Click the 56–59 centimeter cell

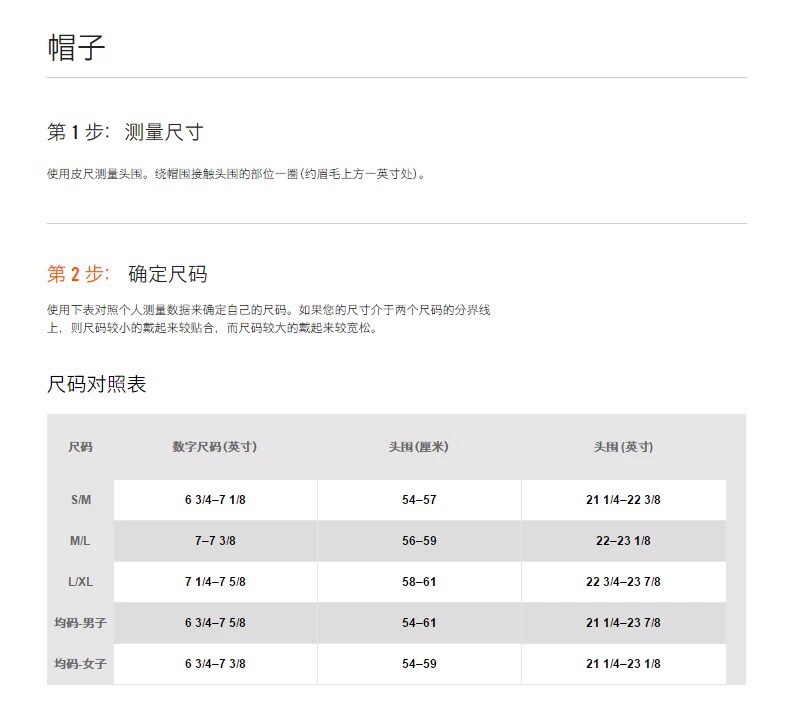click(x=419, y=541)
